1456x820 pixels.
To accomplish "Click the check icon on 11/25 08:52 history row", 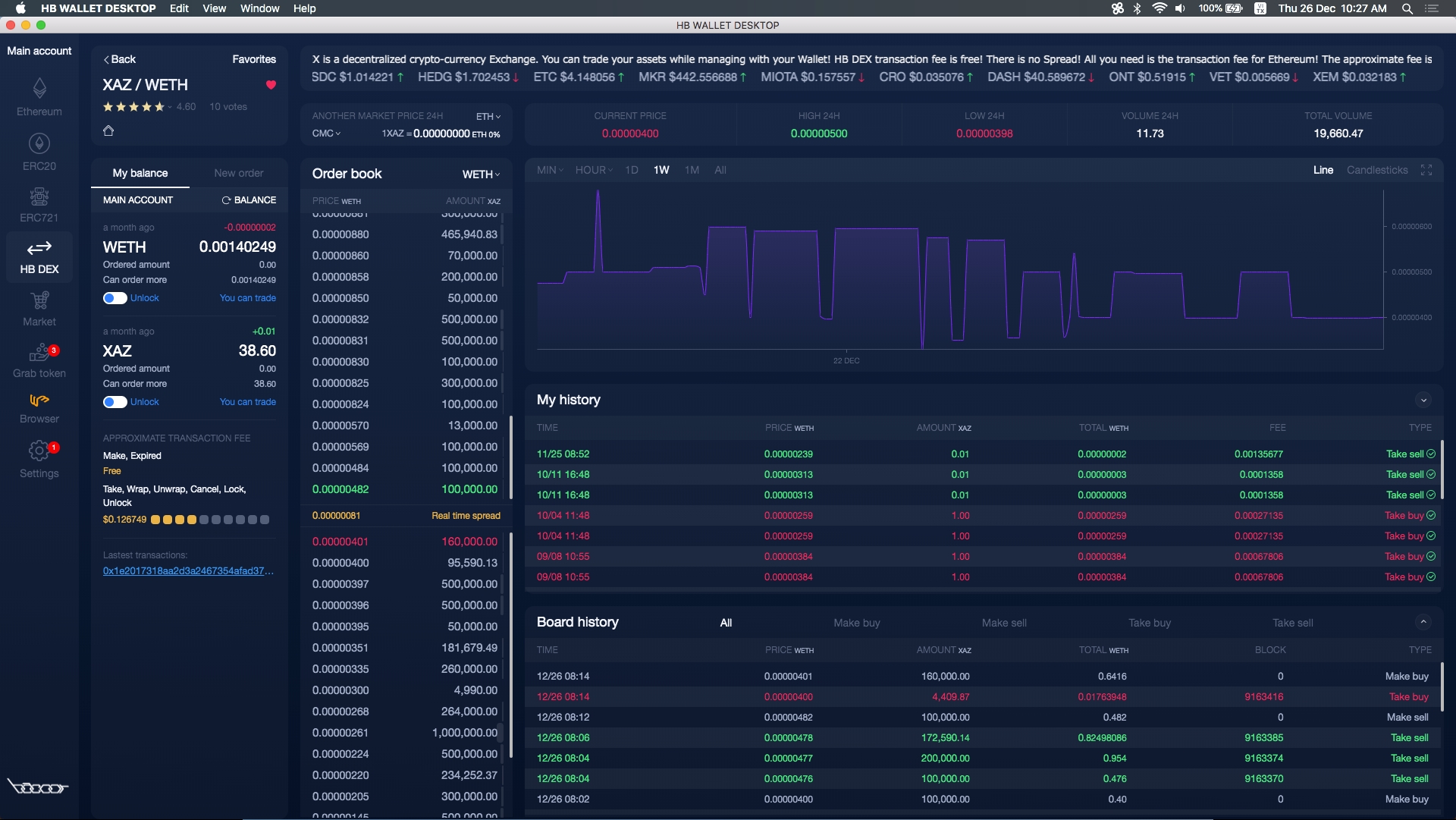I will [x=1431, y=454].
